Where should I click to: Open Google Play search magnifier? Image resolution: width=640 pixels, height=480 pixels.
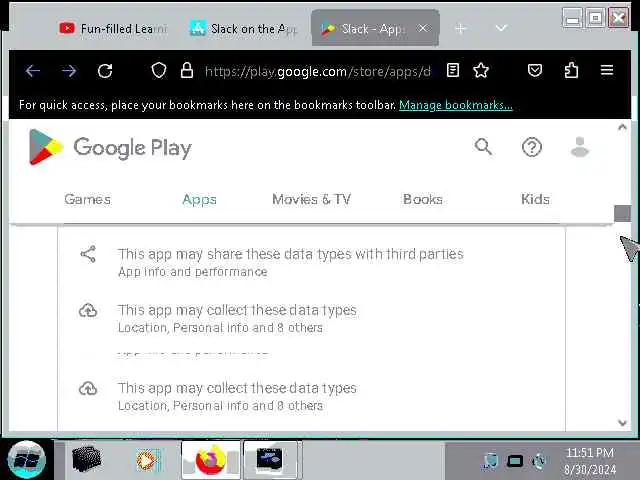coord(483,147)
